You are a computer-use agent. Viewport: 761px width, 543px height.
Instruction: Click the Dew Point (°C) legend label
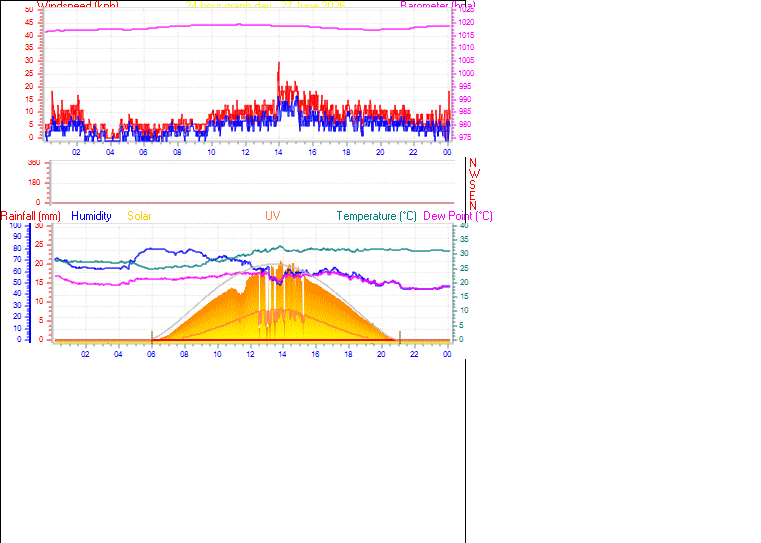click(458, 216)
